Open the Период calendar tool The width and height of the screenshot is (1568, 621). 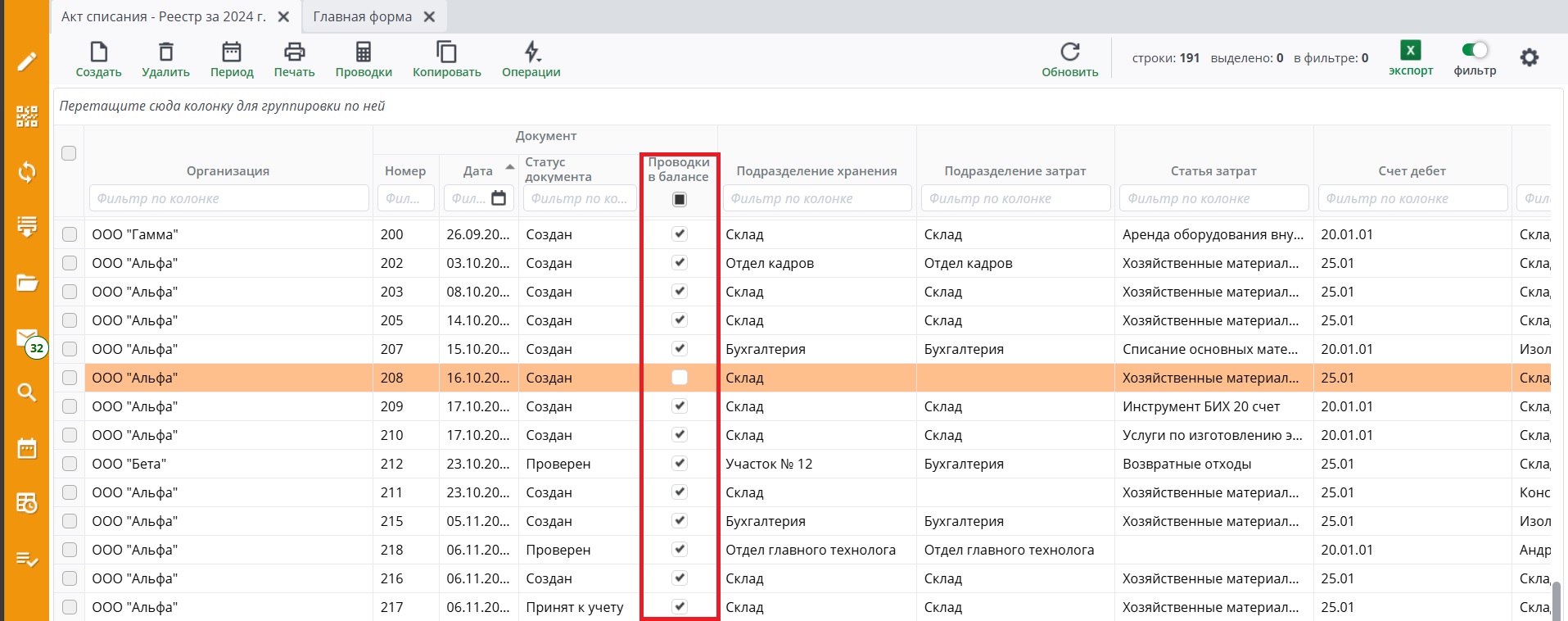(x=232, y=52)
